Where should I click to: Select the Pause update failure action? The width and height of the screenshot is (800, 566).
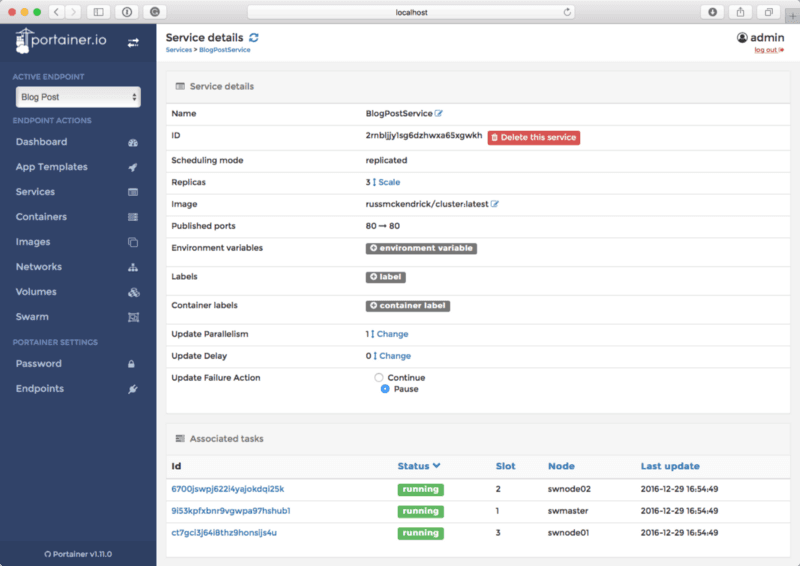pyautogui.click(x=385, y=389)
